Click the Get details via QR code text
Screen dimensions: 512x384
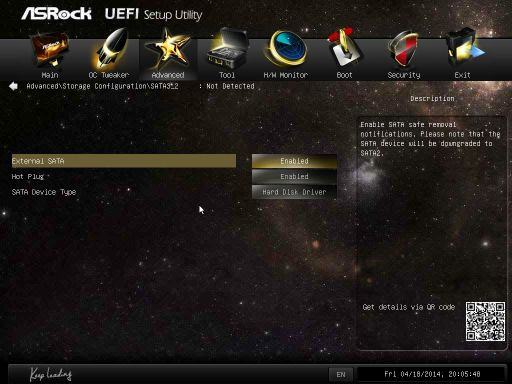click(409, 307)
